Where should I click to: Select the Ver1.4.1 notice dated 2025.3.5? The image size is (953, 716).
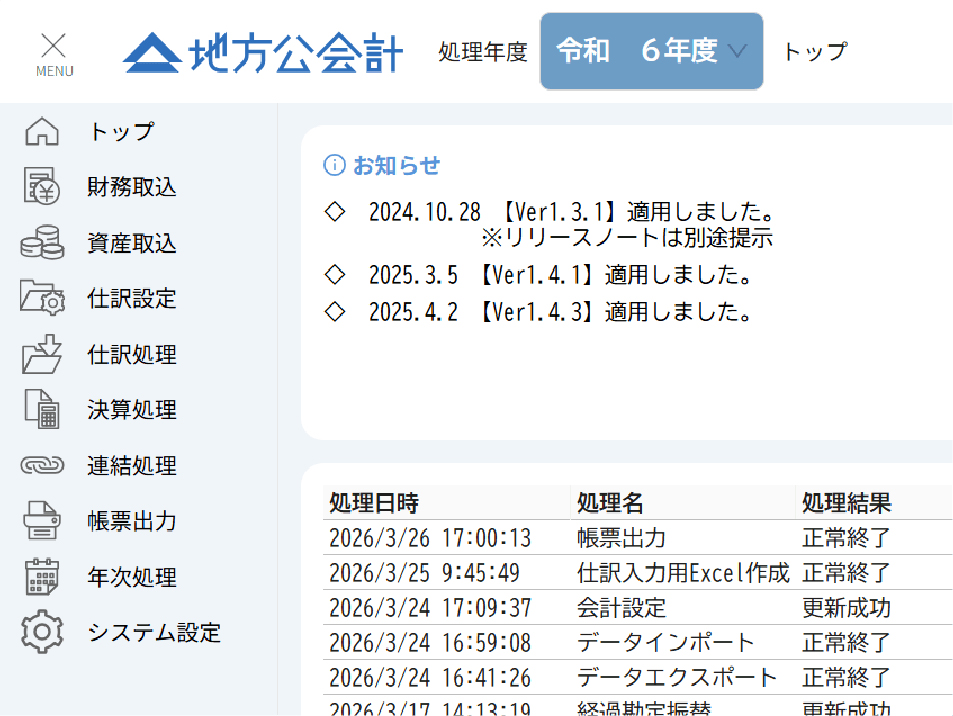560,275
